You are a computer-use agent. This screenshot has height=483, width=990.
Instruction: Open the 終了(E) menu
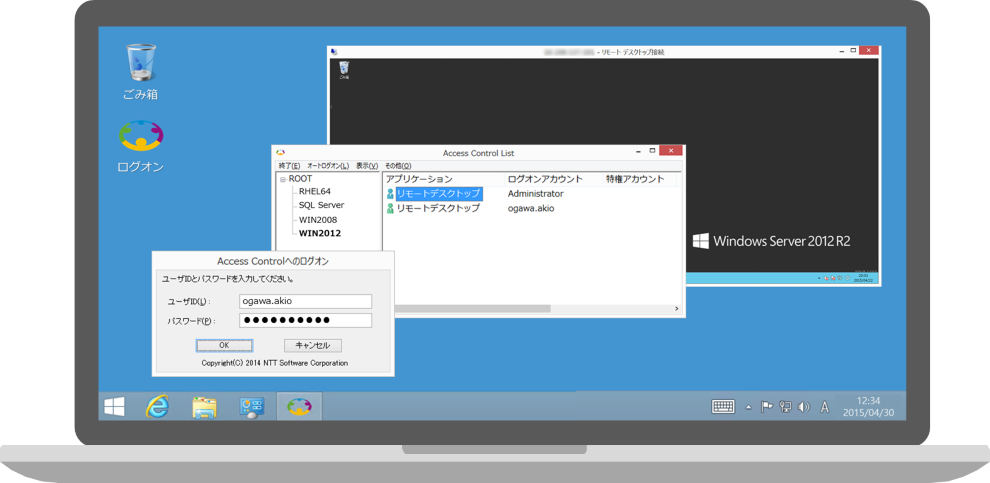coord(289,165)
